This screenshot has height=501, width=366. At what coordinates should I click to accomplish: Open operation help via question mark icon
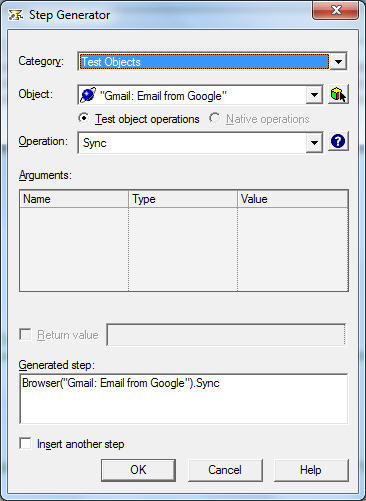click(338, 142)
